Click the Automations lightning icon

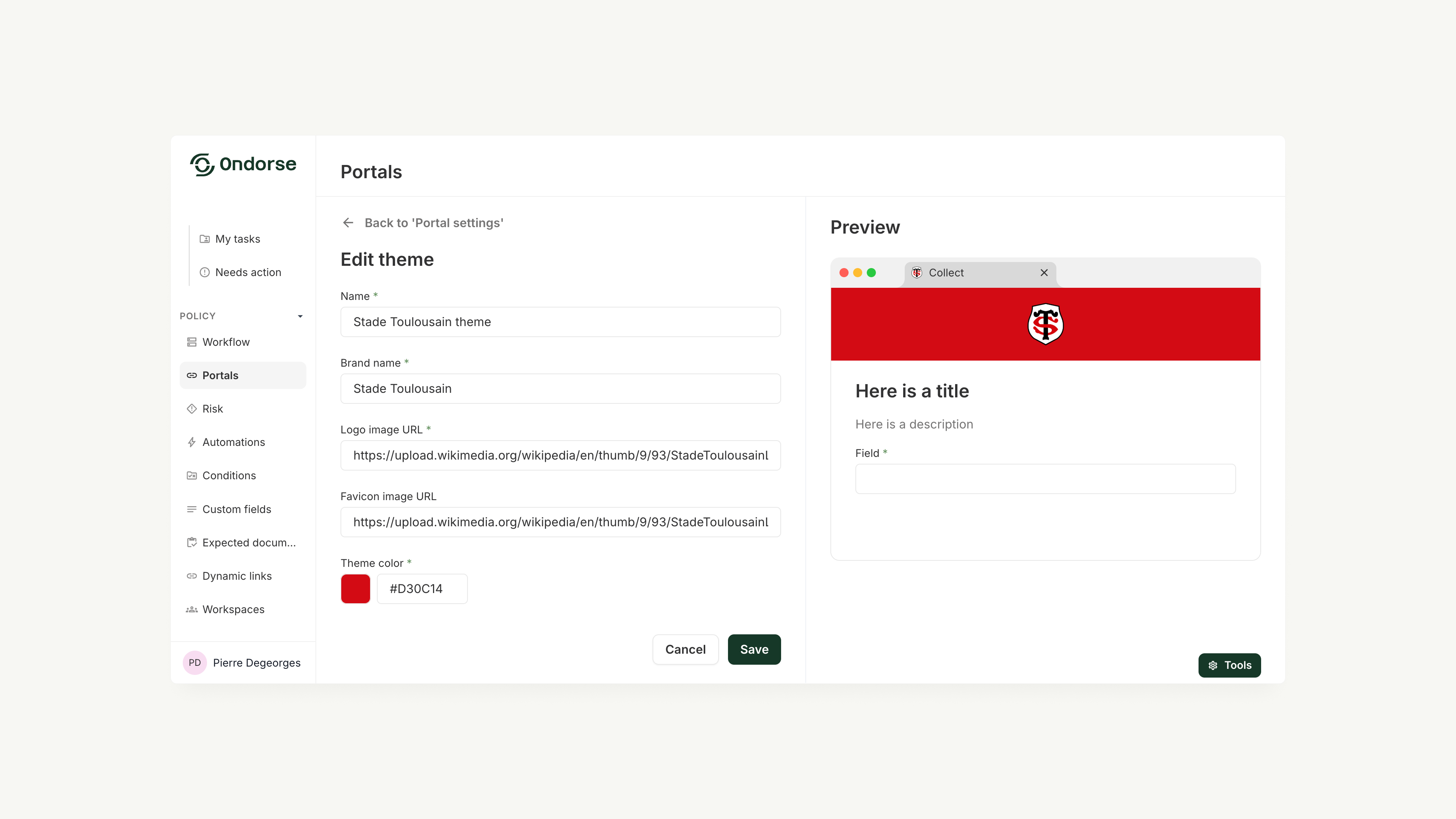tap(191, 442)
